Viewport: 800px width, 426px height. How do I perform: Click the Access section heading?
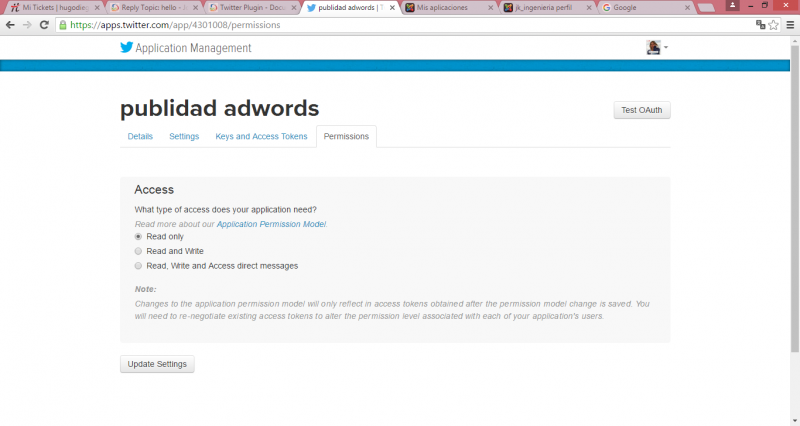[154, 190]
